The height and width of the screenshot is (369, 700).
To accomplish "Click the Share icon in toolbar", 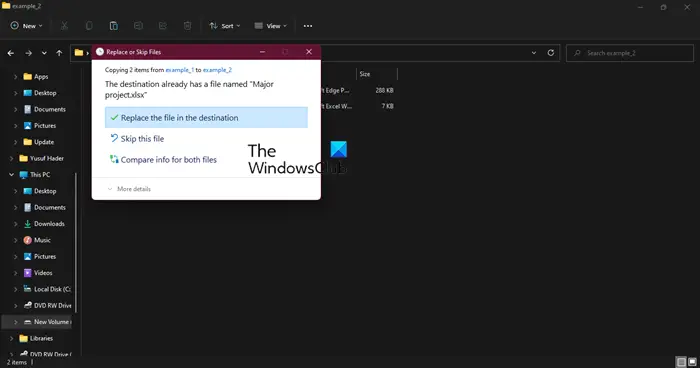I will pos(162,26).
